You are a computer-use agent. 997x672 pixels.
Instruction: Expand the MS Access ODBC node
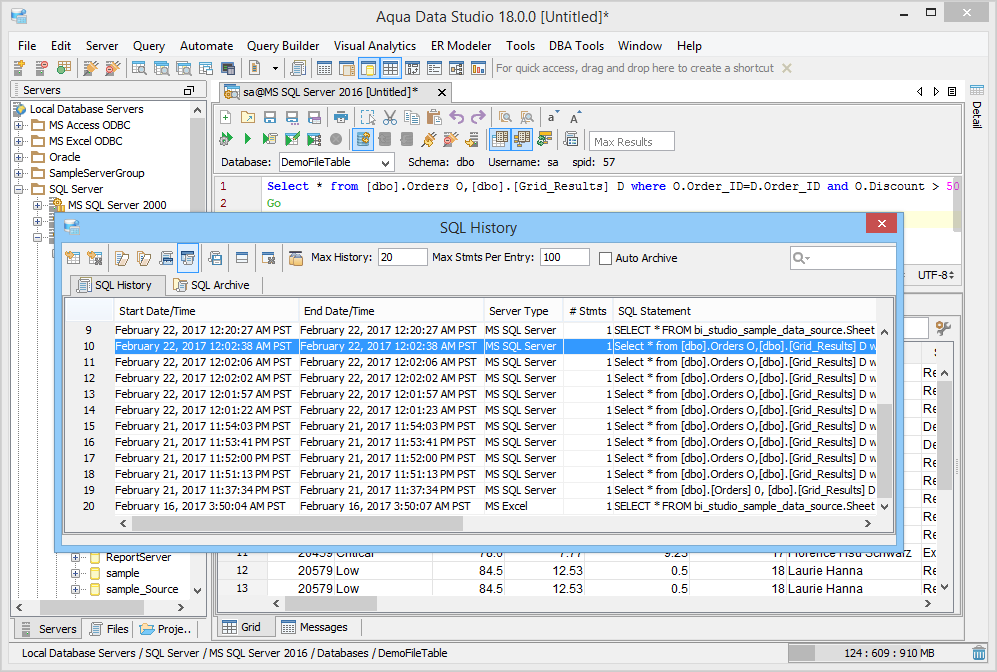coord(19,125)
